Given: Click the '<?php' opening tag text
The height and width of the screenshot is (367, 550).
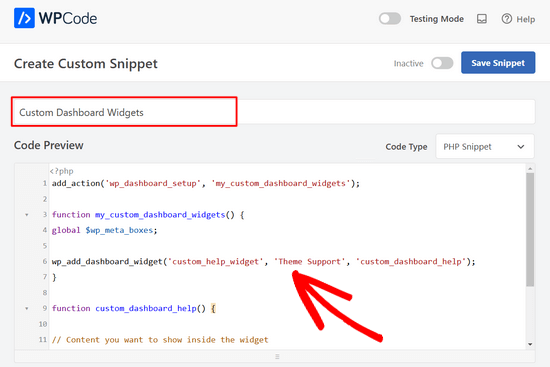Looking at the screenshot, I should [x=61, y=171].
